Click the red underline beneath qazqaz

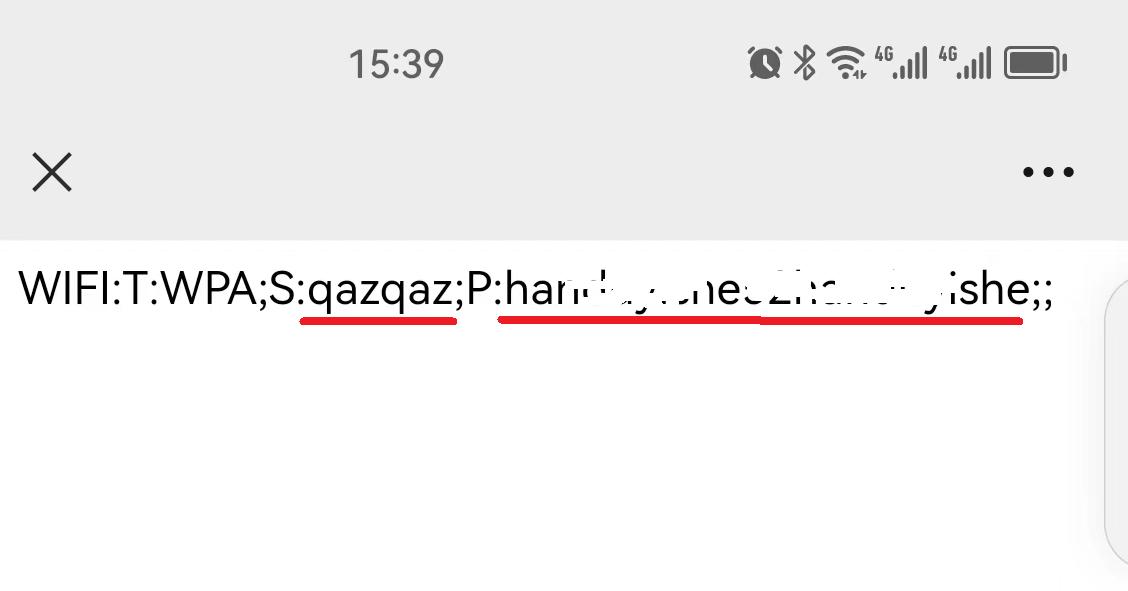(x=378, y=321)
